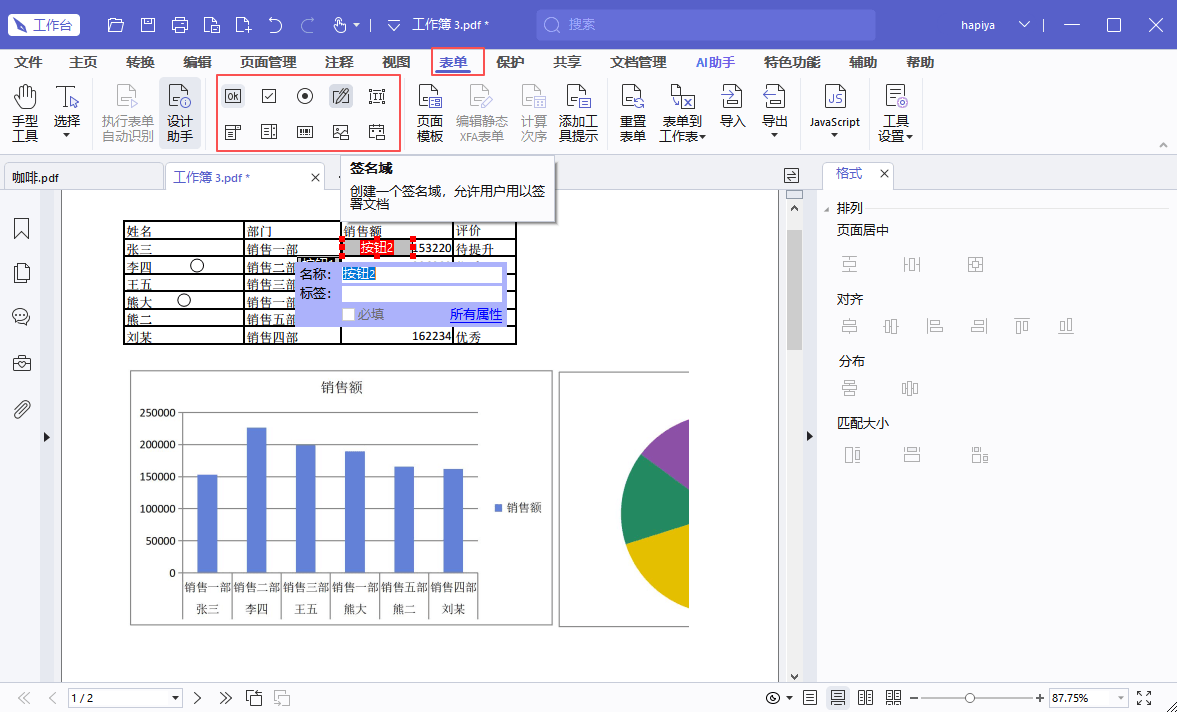This screenshot has height=712, width=1177.
Task: Click the 工作台 button in title bar
Action: (x=44, y=25)
